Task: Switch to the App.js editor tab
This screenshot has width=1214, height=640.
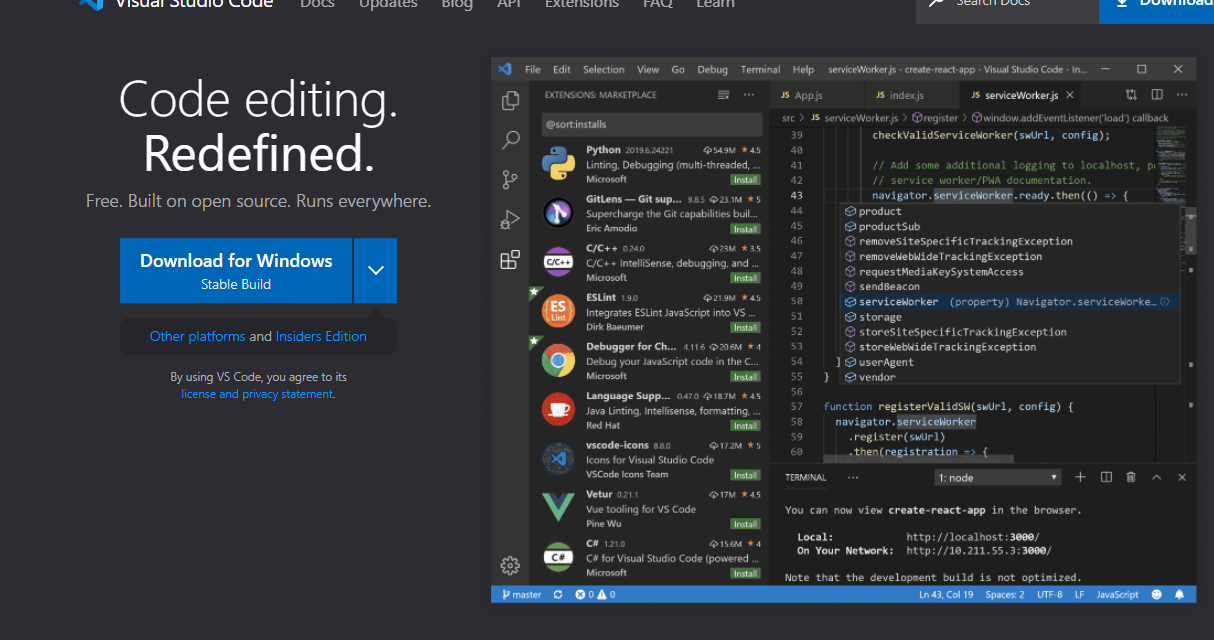Action: [x=808, y=95]
